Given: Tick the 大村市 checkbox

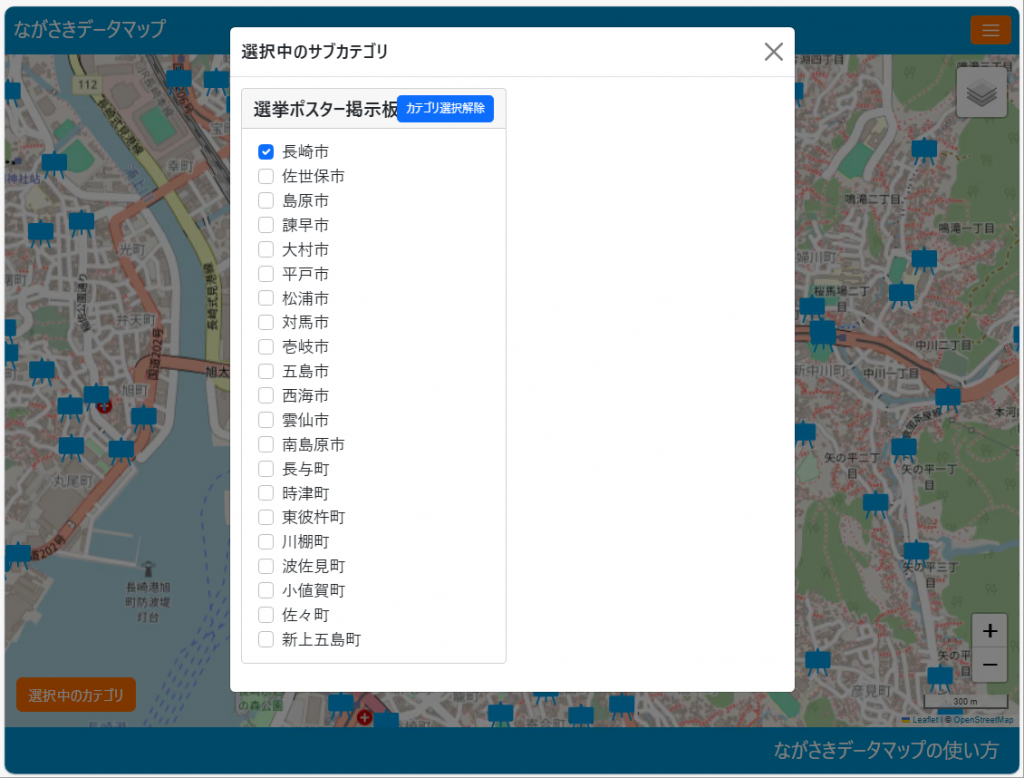Looking at the screenshot, I should [266, 250].
